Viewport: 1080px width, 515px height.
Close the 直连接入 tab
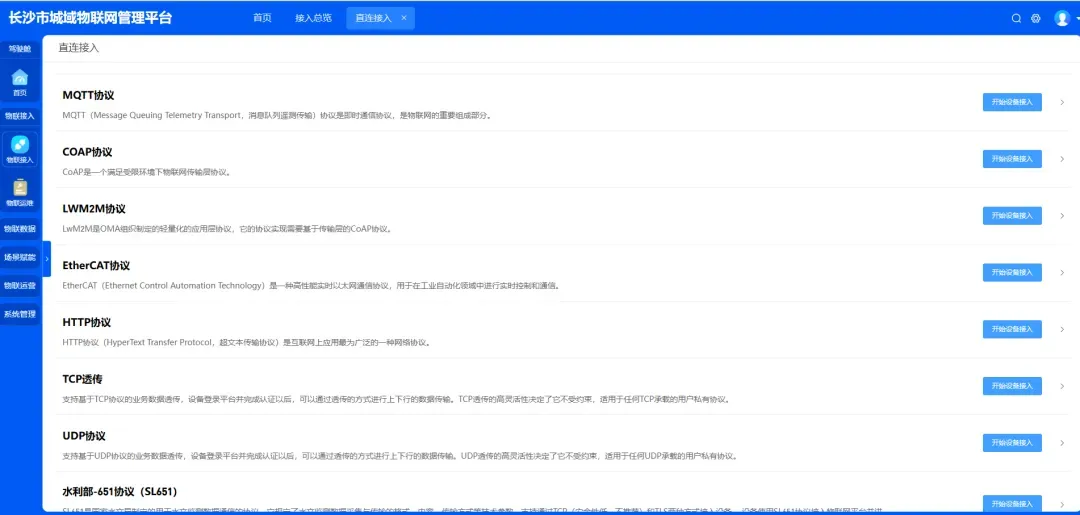tap(404, 18)
